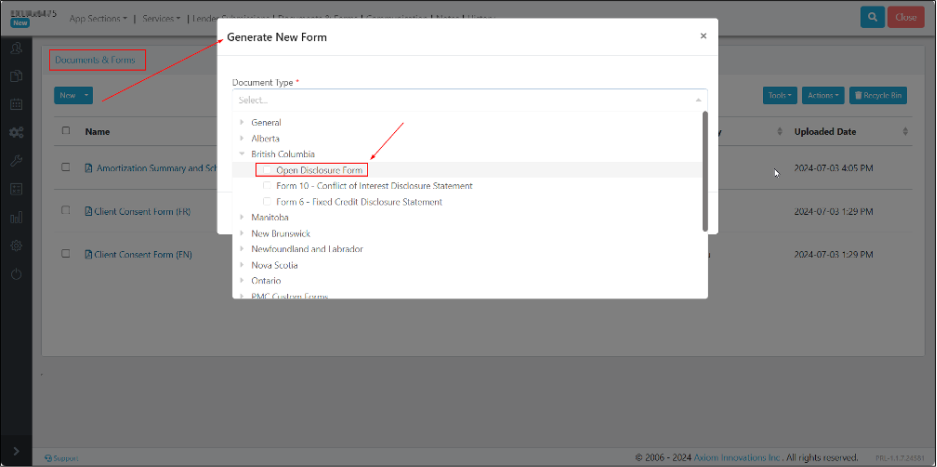Click the search magnifier button in header
The width and height of the screenshot is (937, 467).
(x=873, y=17)
